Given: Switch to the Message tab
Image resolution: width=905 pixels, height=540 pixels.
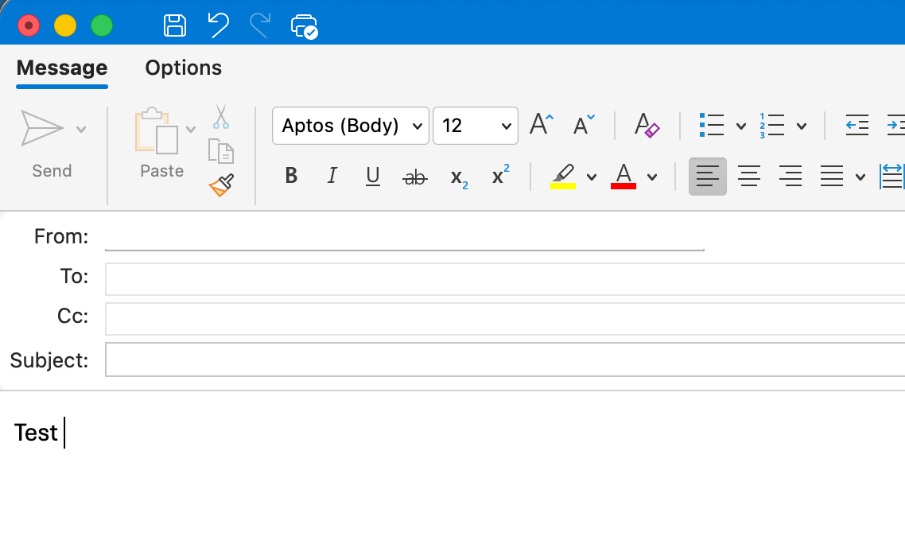Looking at the screenshot, I should pos(62,68).
